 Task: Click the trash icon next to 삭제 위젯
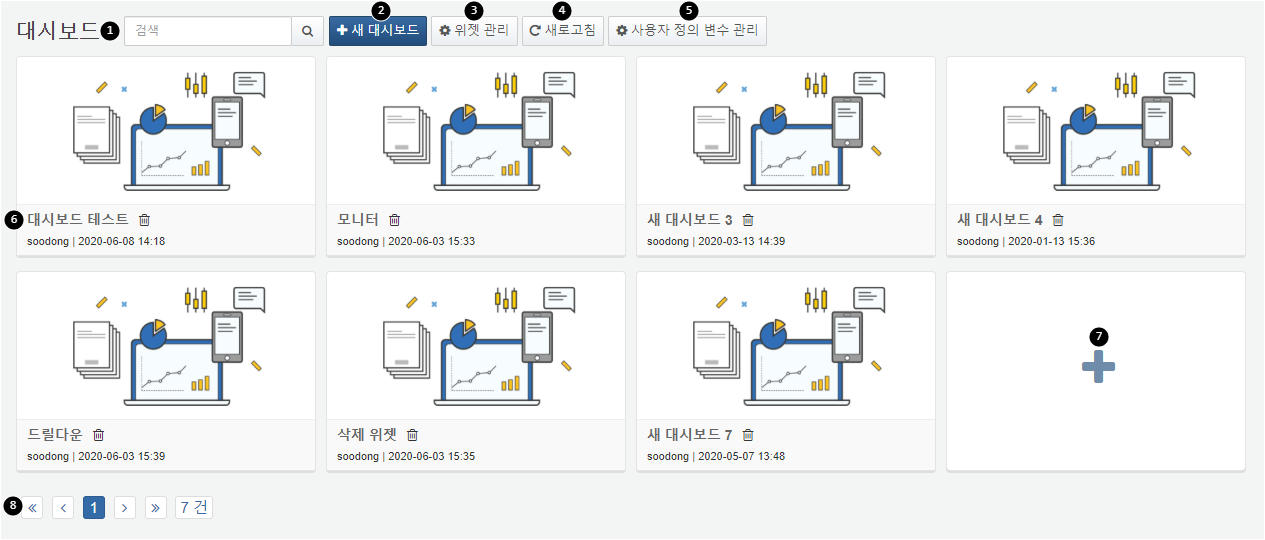[412, 435]
